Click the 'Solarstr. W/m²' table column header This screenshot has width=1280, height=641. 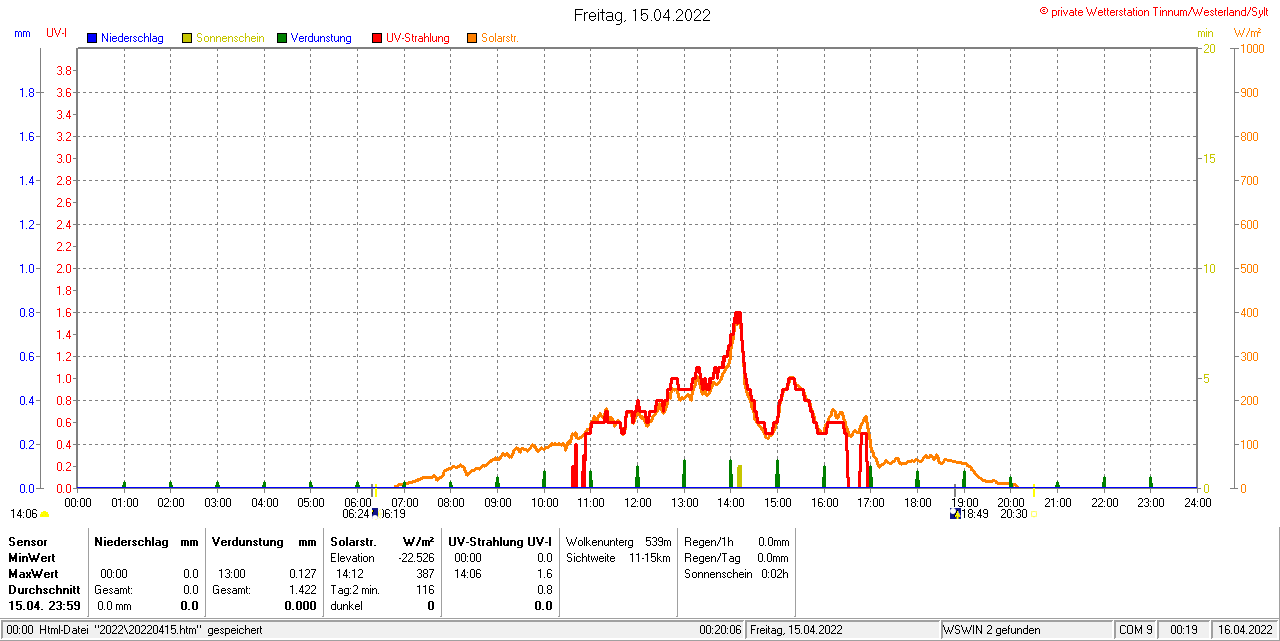(382, 541)
